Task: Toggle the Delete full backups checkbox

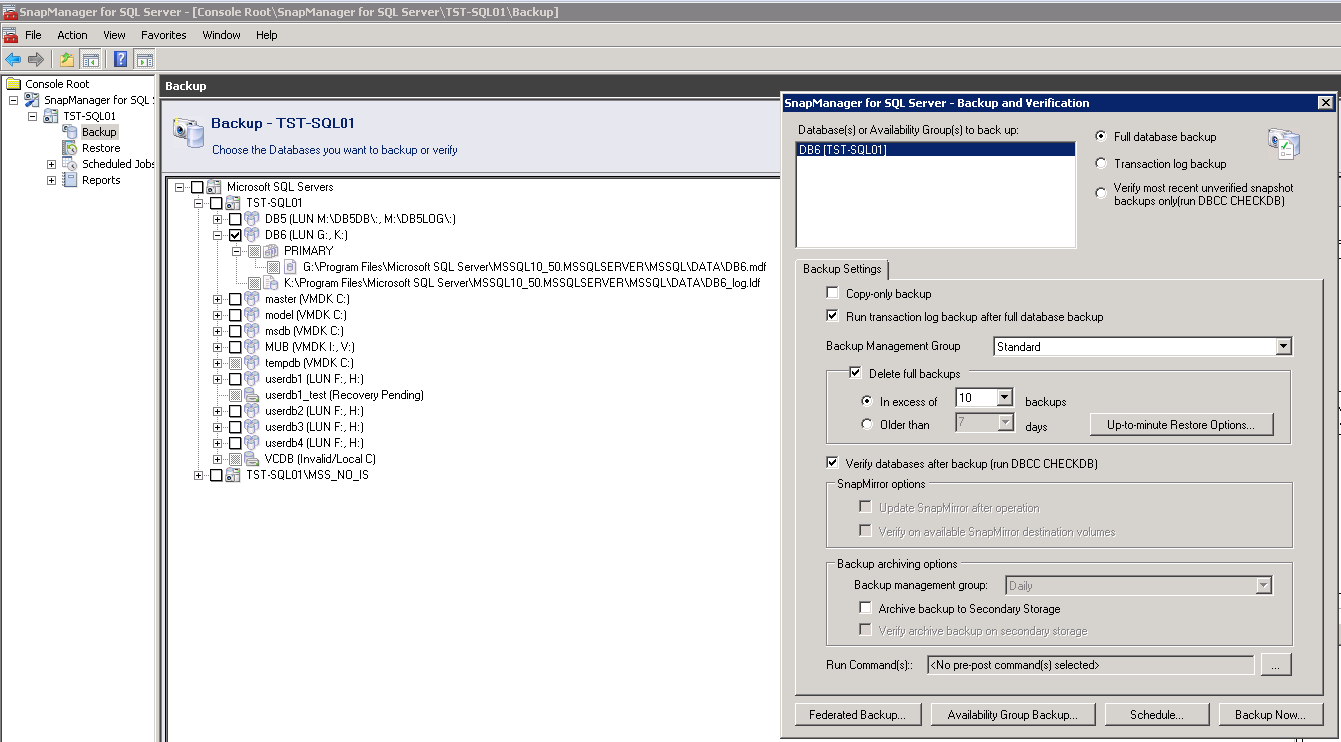Action: coord(856,373)
